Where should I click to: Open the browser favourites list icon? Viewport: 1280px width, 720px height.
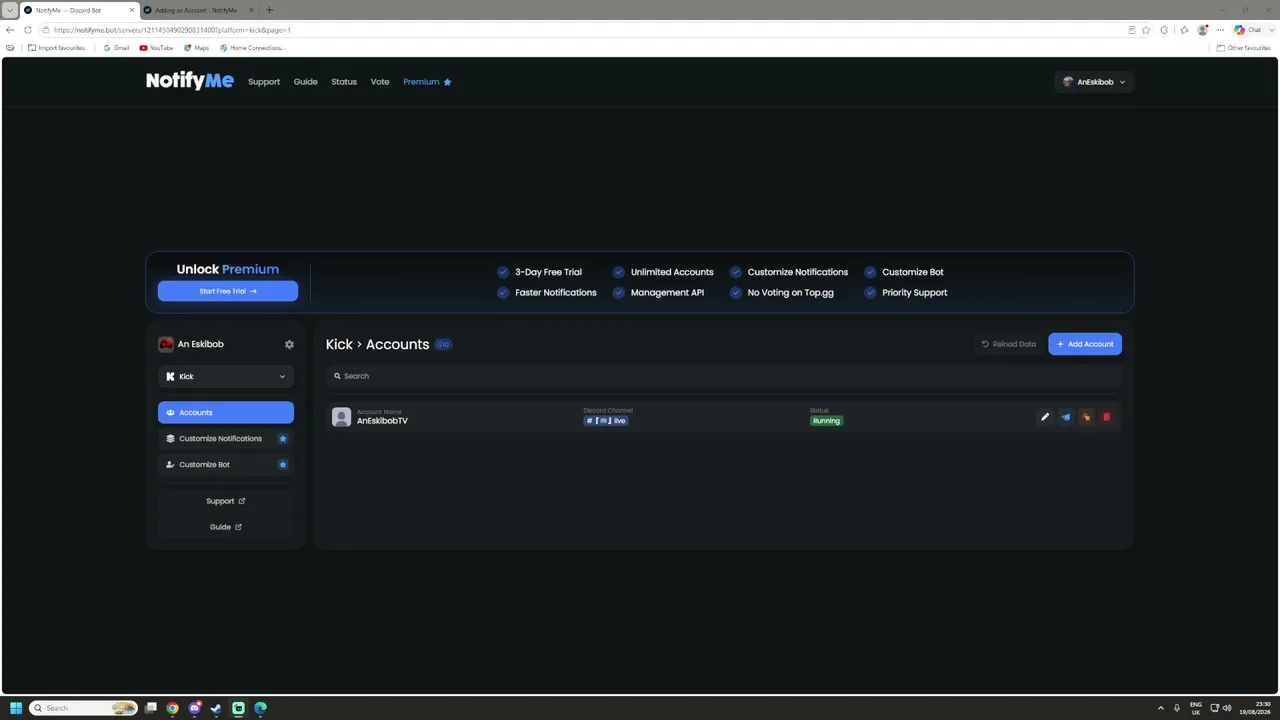point(1184,30)
